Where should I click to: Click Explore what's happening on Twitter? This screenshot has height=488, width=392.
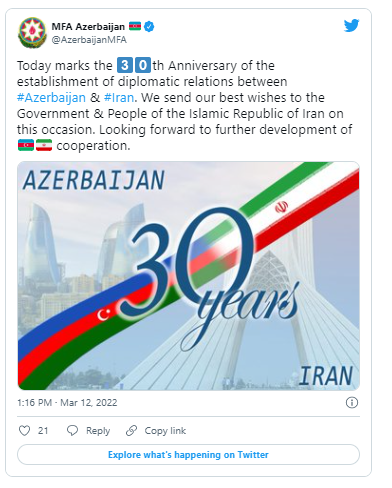tap(188, 455)
